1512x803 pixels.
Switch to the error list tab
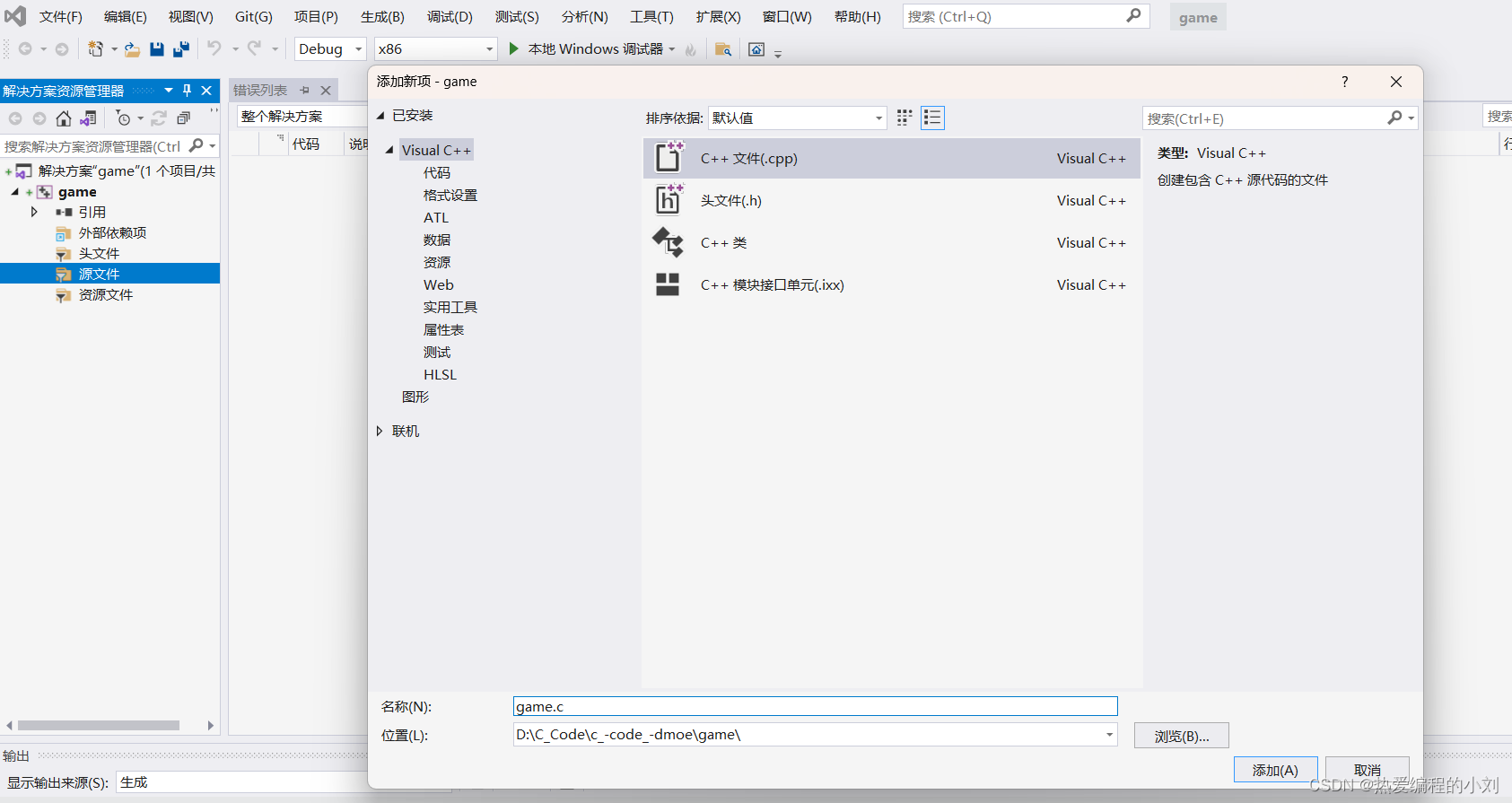(x=260, y=91)
